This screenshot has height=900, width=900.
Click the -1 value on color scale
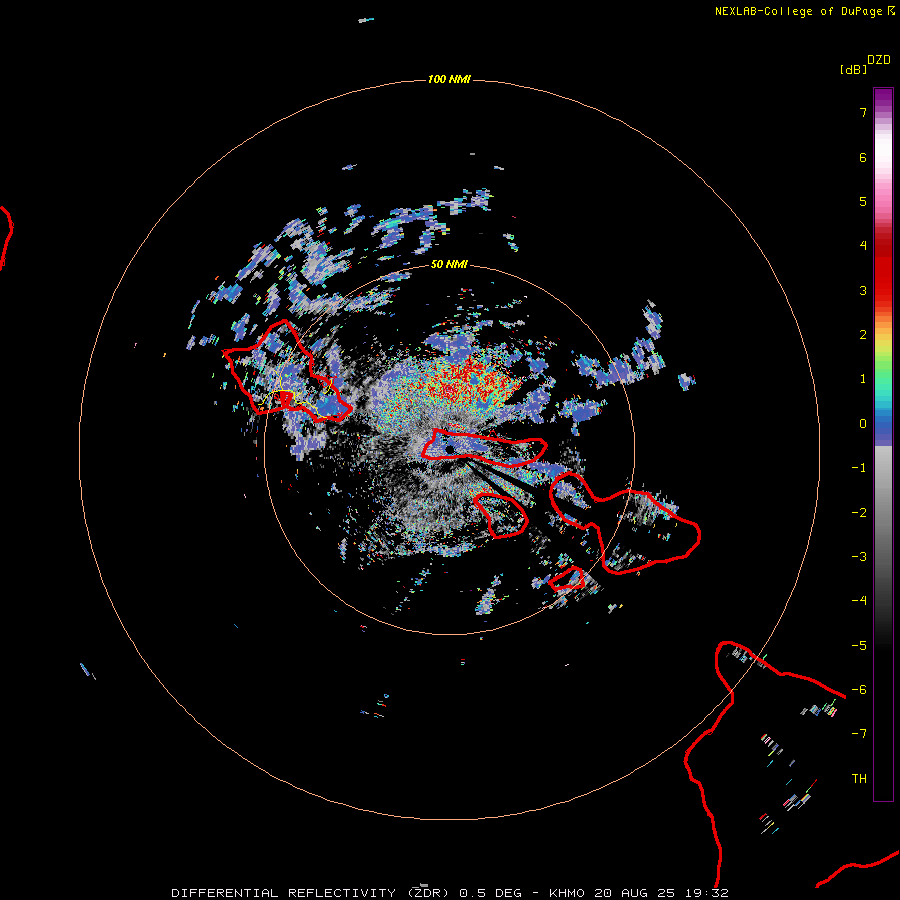[x=859, y=468]
